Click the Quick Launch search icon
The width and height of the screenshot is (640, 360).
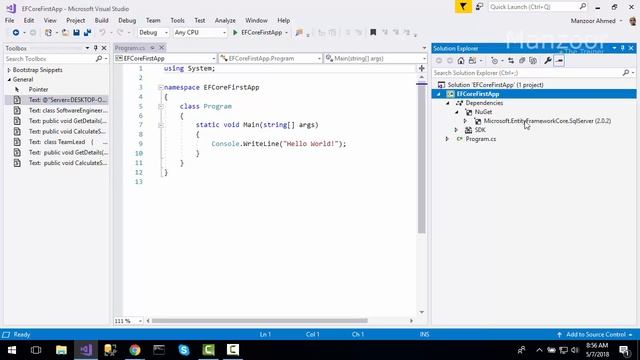[582, 7]
